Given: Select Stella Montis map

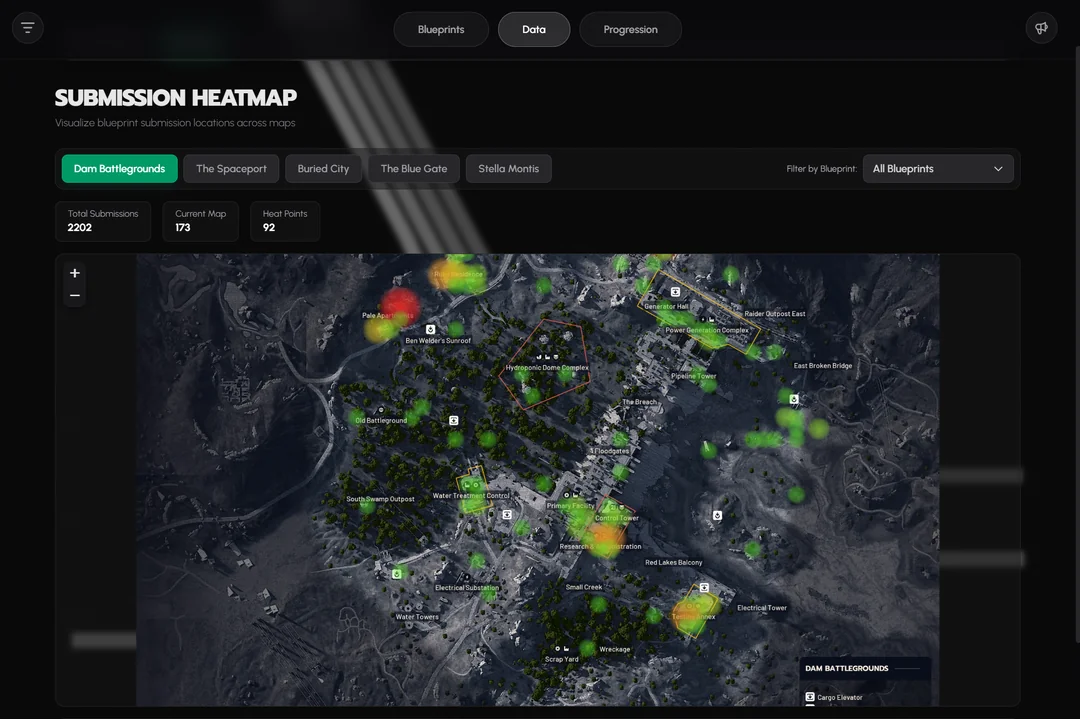Looking at the screenshot, I should pyautogui.click(x=508, y=169).
